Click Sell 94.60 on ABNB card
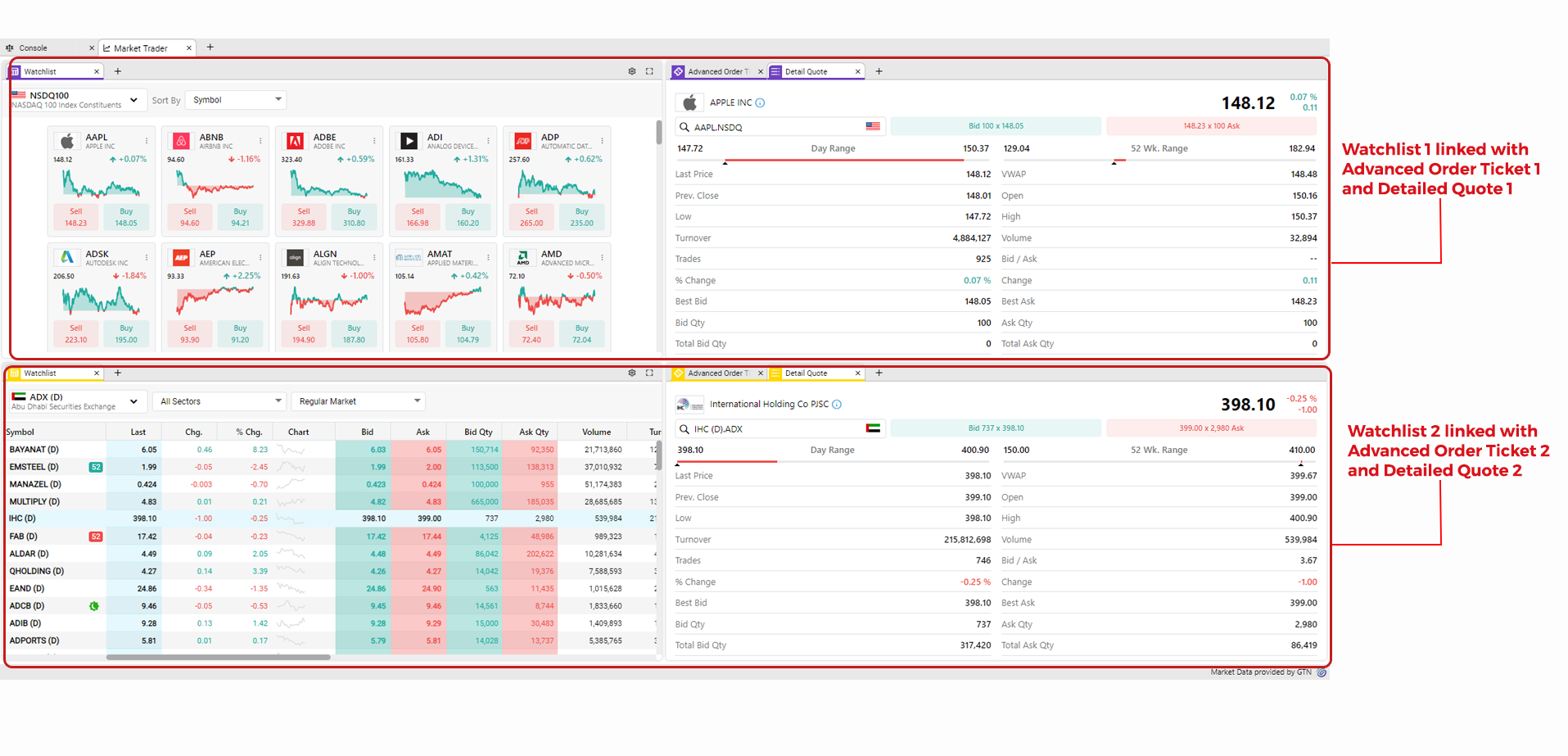The width and height of the screenshot is (1568, 756). point(190,217)
